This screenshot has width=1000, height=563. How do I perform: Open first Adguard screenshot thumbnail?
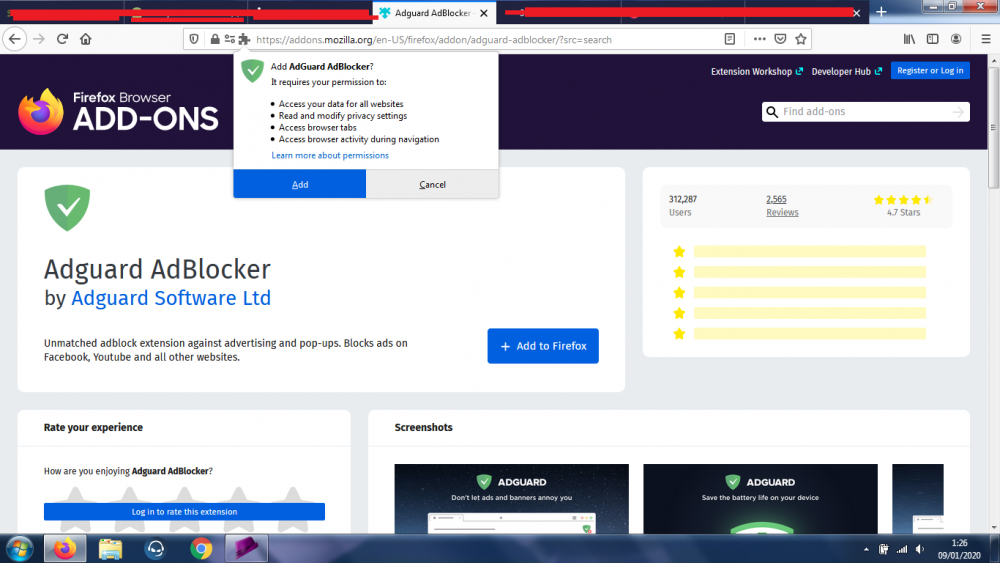tap(511, 499)
